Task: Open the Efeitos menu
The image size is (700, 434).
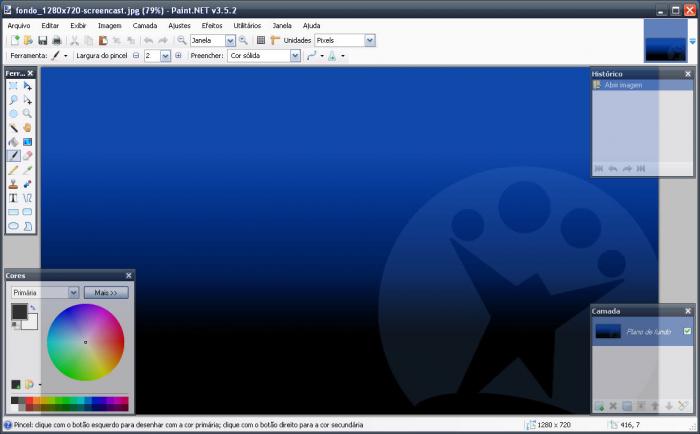Action: tap(212, 25)
